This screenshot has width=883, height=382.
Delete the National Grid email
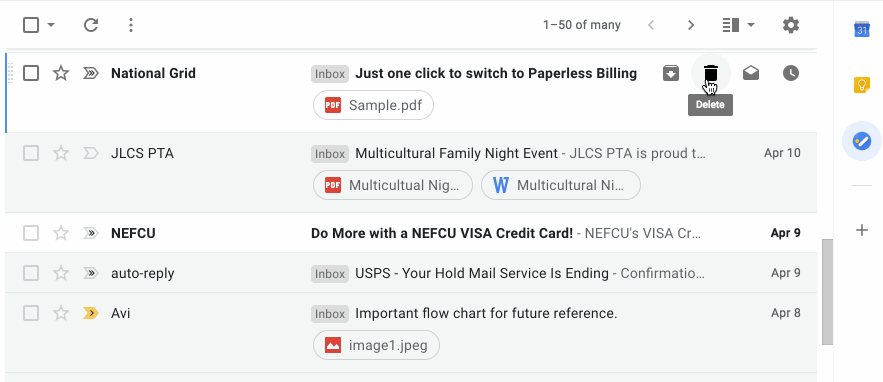tap(711, 73)
